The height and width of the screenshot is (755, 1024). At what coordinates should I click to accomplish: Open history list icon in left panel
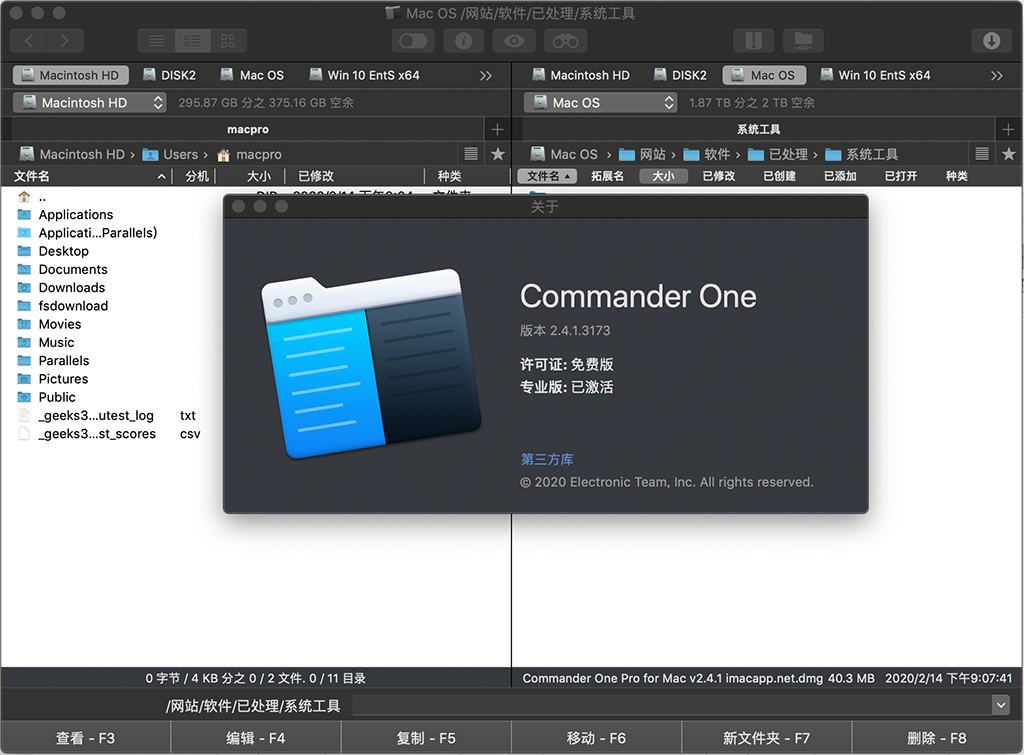[x=471, y=154]
